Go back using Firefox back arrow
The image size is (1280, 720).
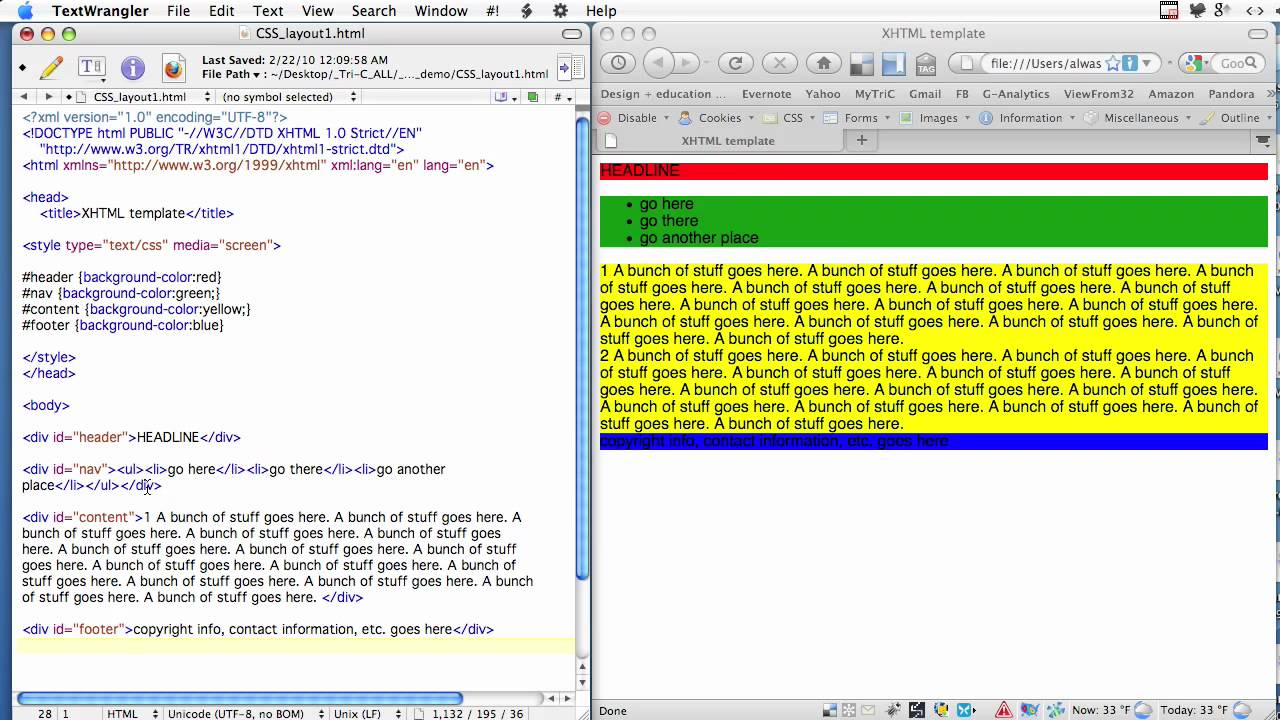tap(658, 63)
